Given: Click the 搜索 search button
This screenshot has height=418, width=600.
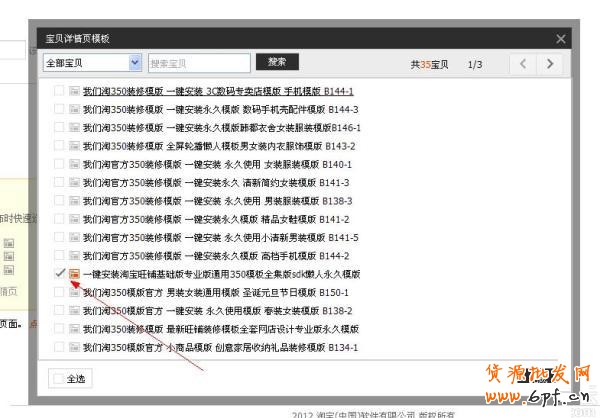Looking at the screenshot, I should pos(276,62).
